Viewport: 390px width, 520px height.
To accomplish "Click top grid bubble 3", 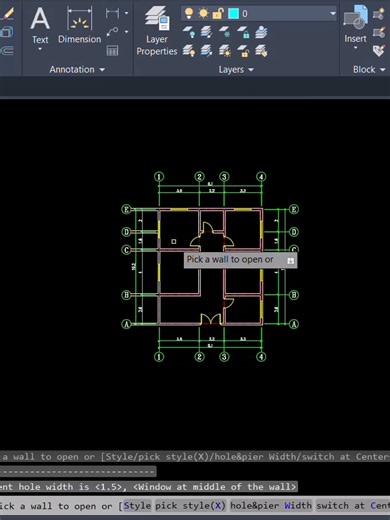I will pos(224,177).
